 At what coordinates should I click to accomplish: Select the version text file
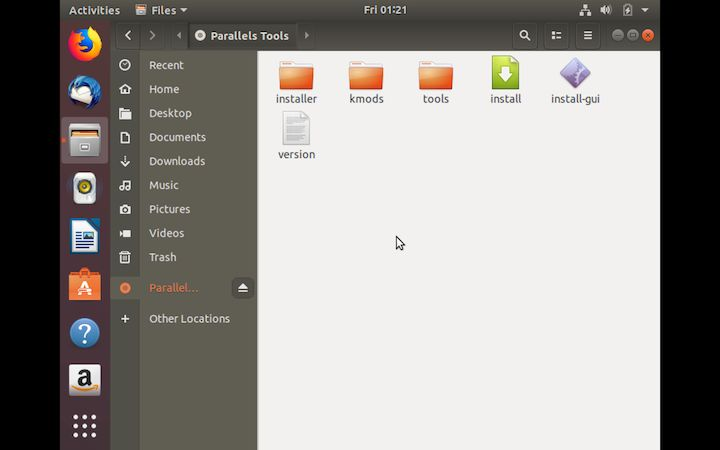(296, 136)
